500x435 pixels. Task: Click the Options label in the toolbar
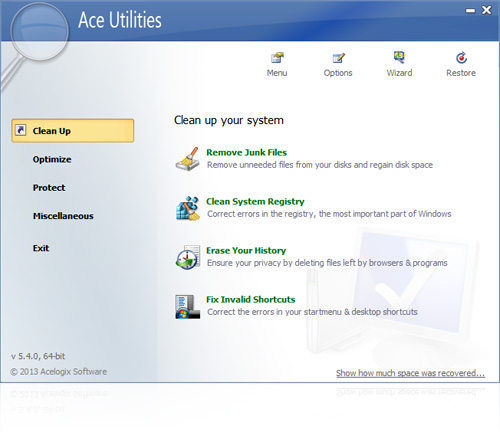pos(338,73)
